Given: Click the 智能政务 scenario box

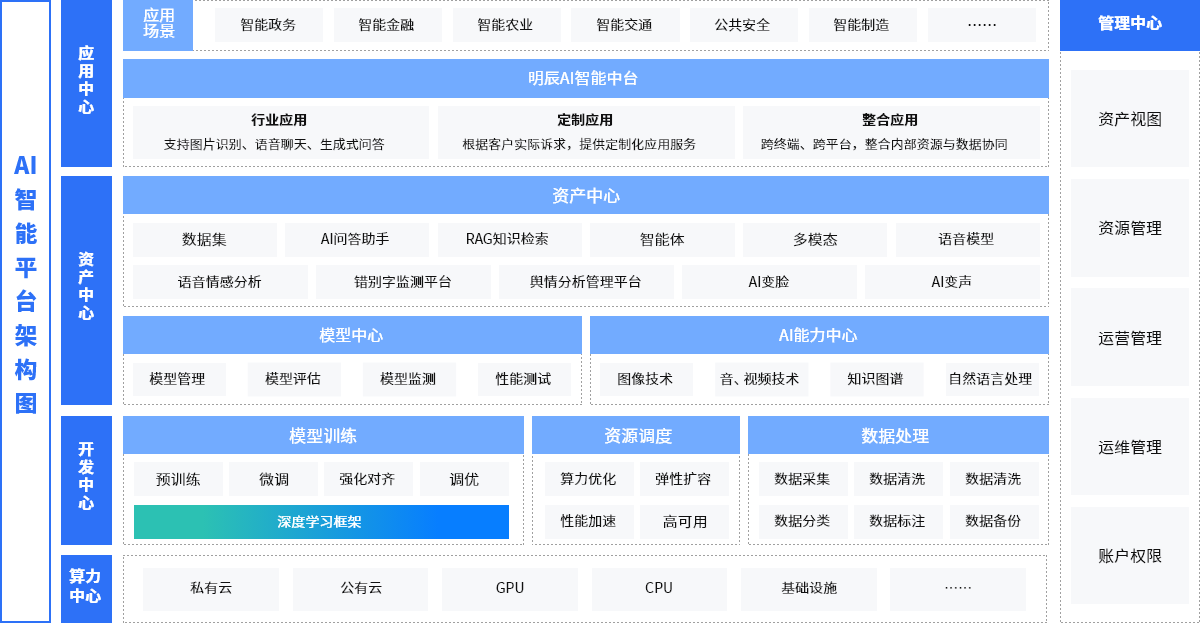Looking at the screenshot, I should (x=268, y=25).
